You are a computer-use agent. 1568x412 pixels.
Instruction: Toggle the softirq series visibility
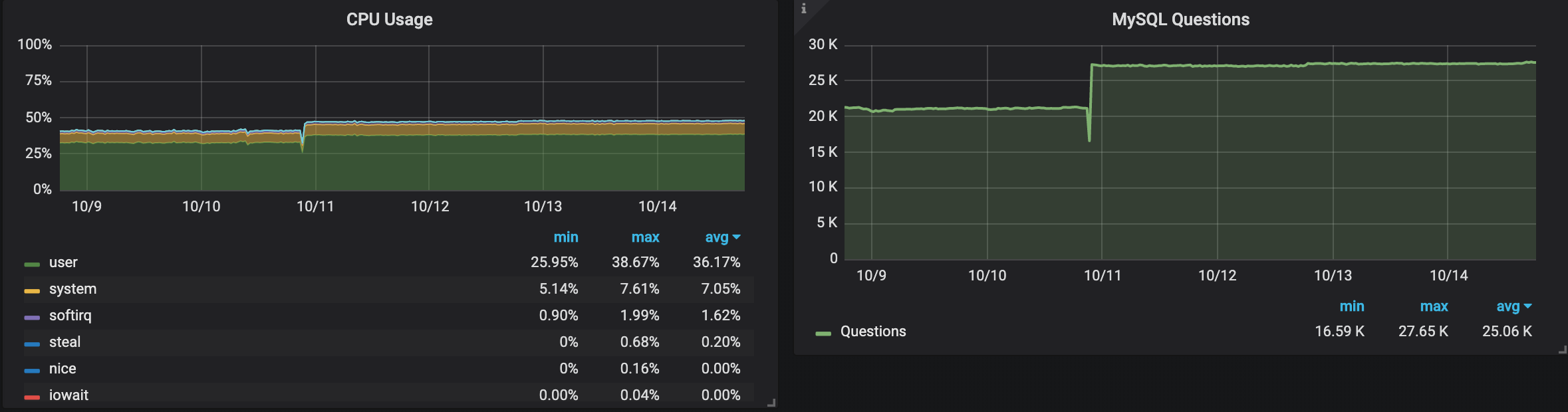pos(70,316)
